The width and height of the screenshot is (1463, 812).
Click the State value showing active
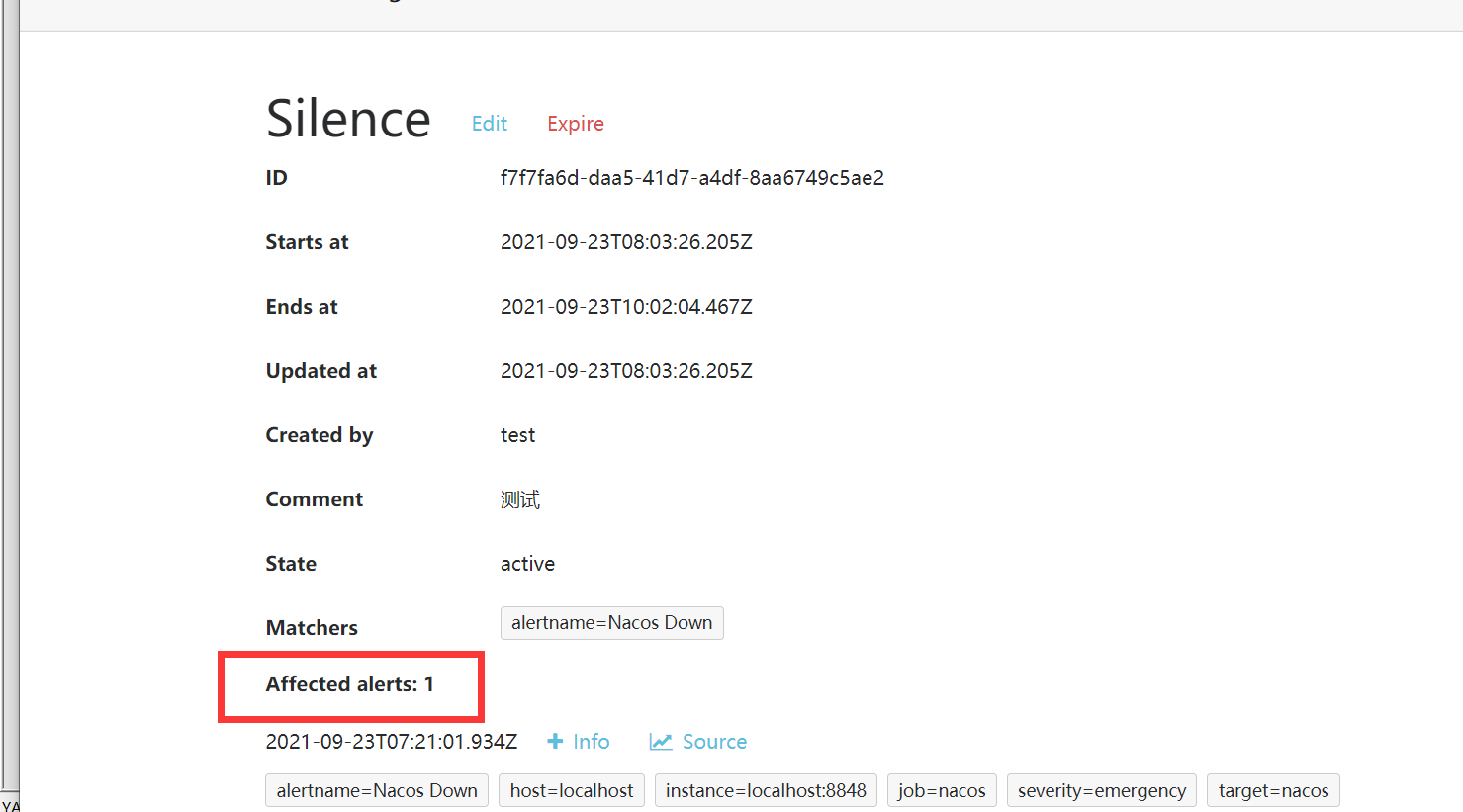click(527, 563)
